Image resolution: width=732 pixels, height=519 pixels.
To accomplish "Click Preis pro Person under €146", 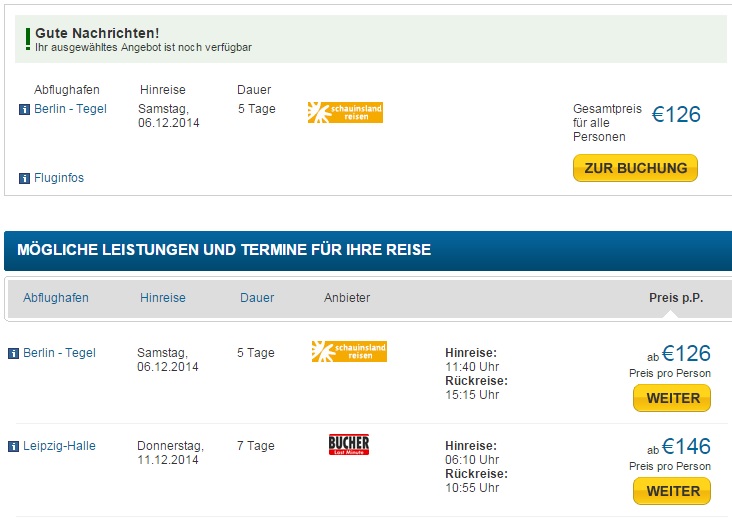I will pyautogui.click(x=670, y=466).
